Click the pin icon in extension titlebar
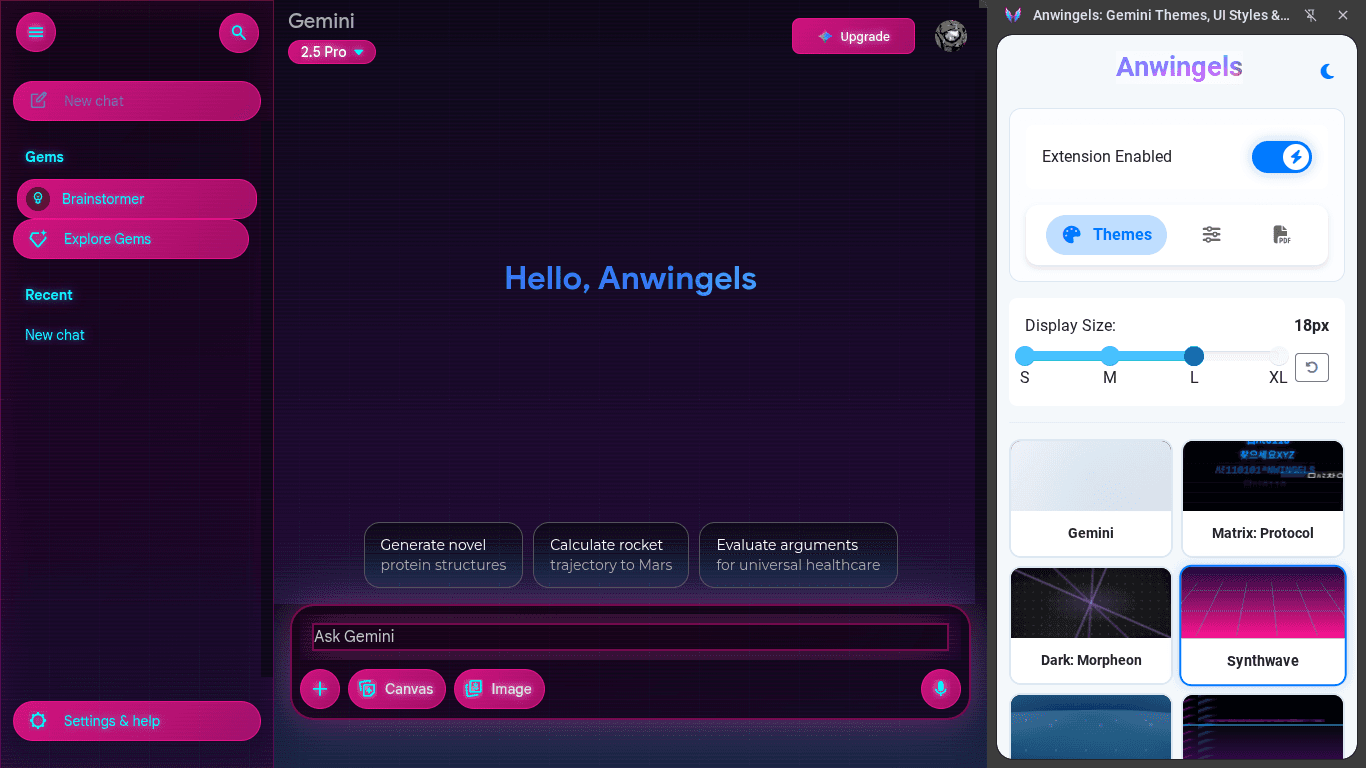 [1311, 15]
